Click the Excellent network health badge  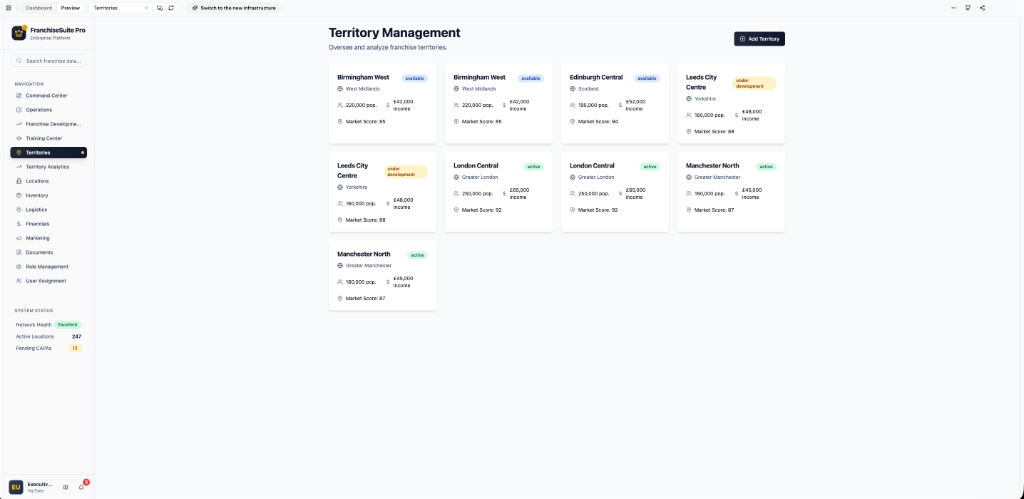tap(68, 325)
